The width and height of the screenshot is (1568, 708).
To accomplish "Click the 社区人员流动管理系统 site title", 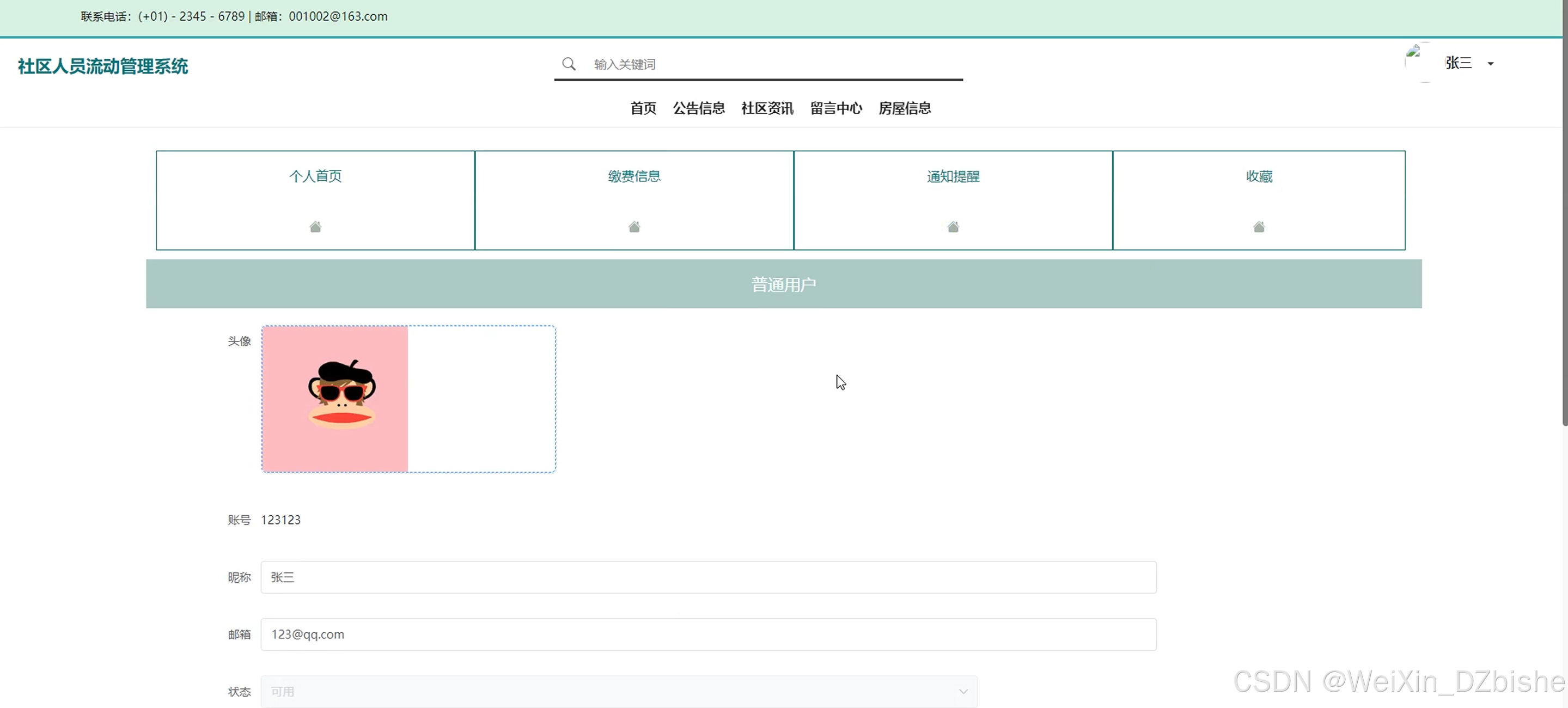I will coord(103,66).
